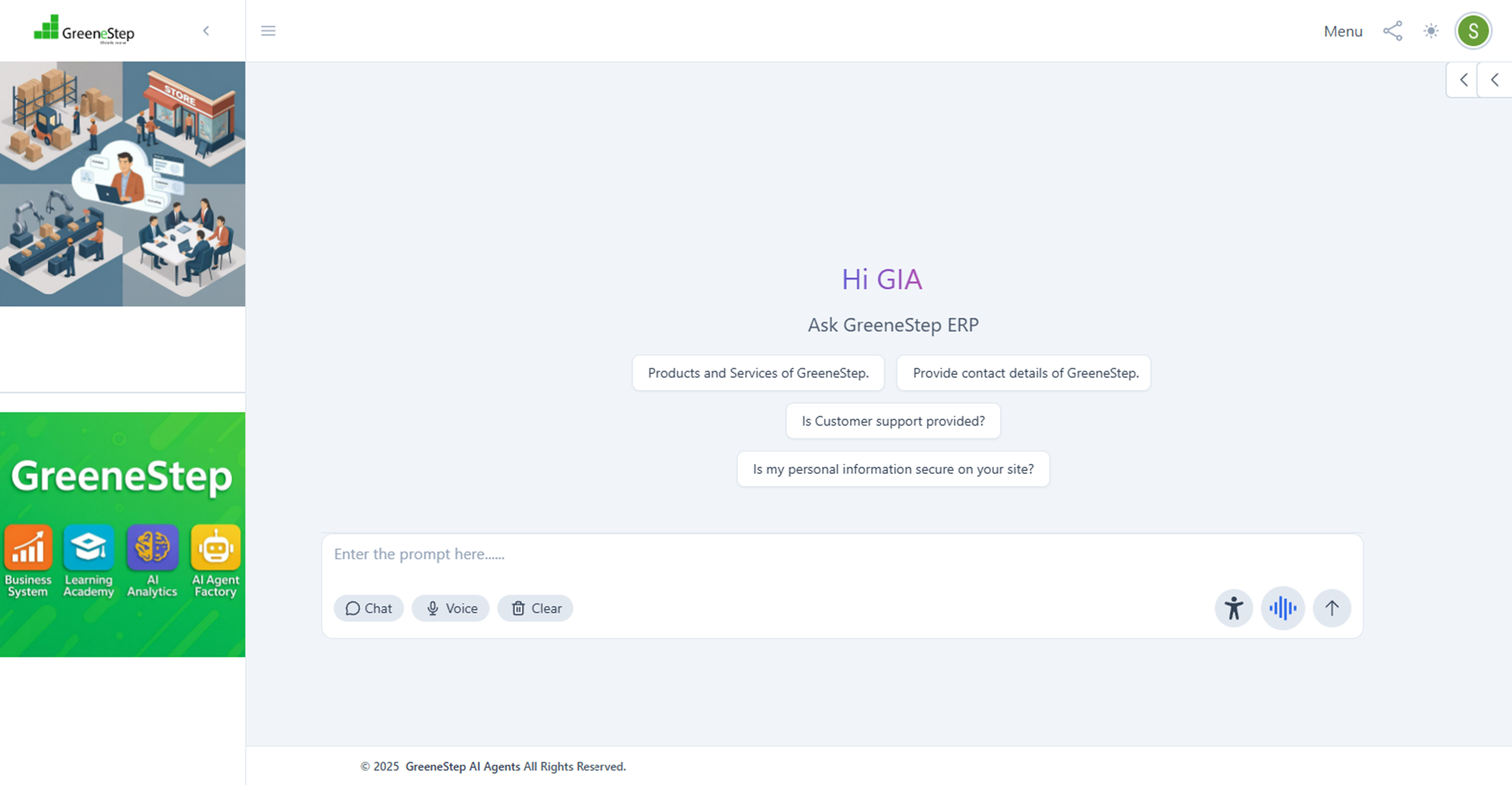Viewport: 1512px width, 785px height.
Task: Expand the outermost right-edge panel chevron
Action: [x=1495, y=80]
